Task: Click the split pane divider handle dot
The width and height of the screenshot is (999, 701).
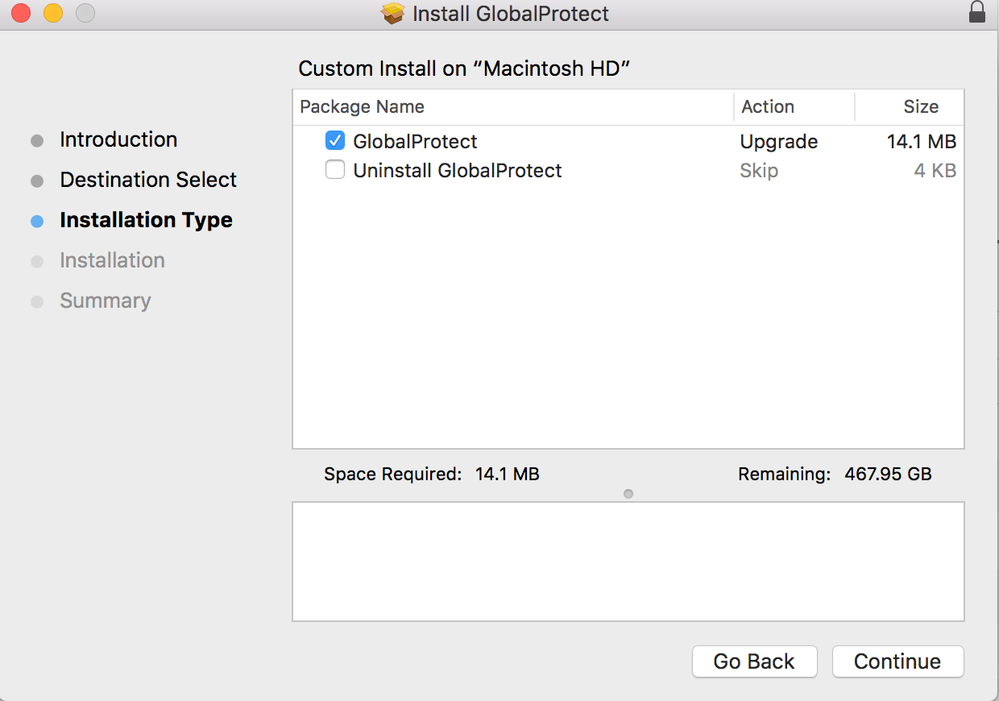Action: [x=628, y=494]
